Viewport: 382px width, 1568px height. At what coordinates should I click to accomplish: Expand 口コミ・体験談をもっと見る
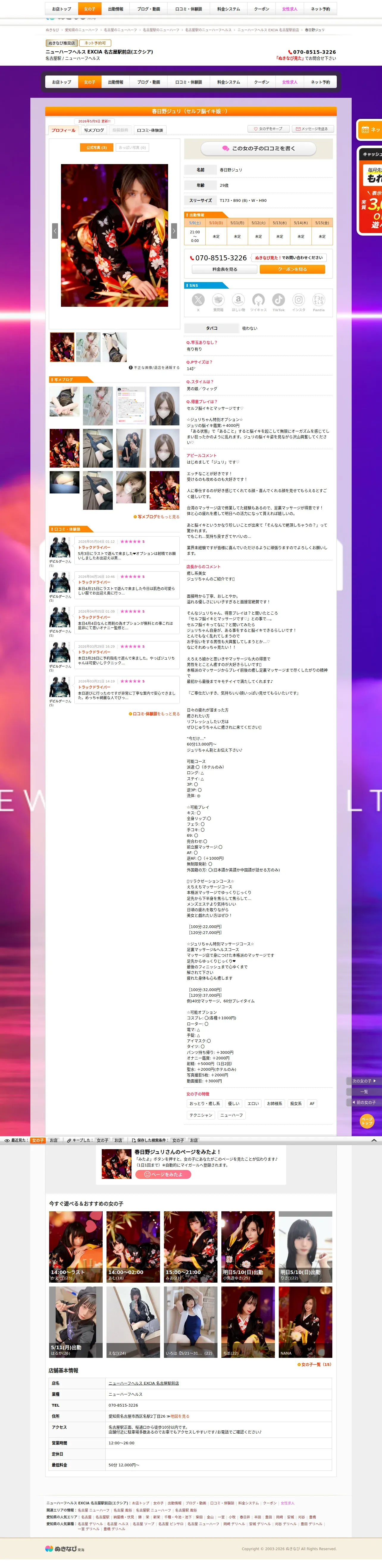point(154,714)
